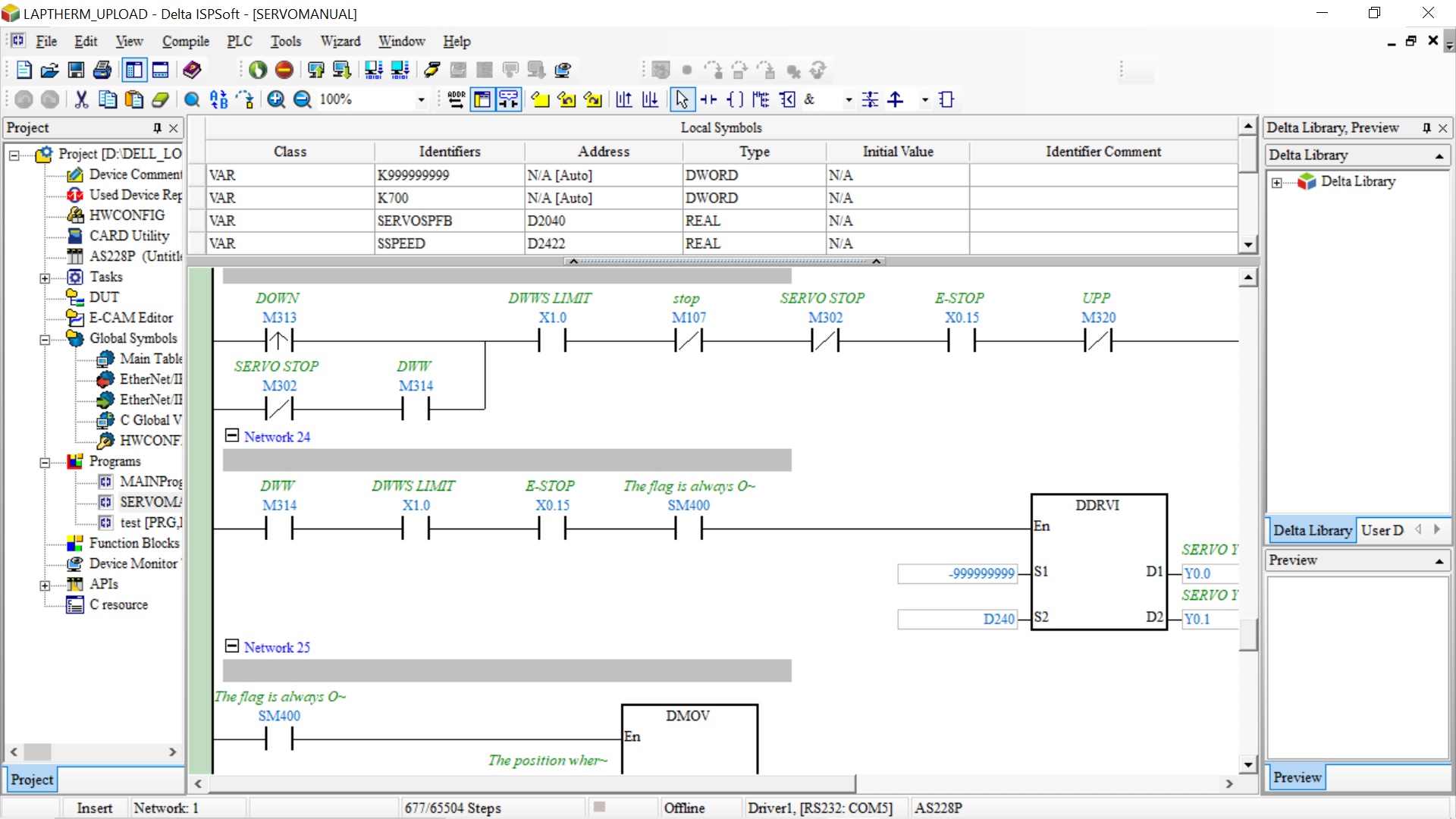Image resolution: width=1456 pixels, height=819 pixels.
Task: Toggle the ladder comment display button
Action: click(508, 99)
